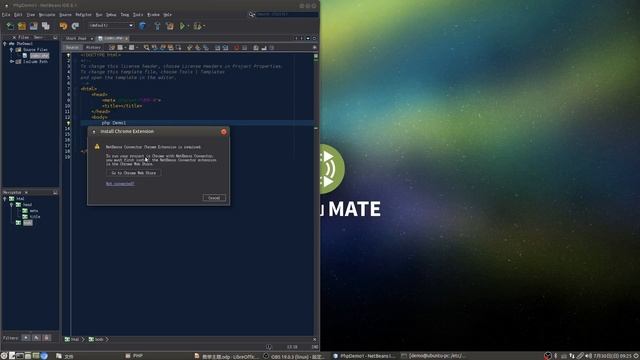
Task: Click the NetBeans quick search field
Action: [287, 14]
